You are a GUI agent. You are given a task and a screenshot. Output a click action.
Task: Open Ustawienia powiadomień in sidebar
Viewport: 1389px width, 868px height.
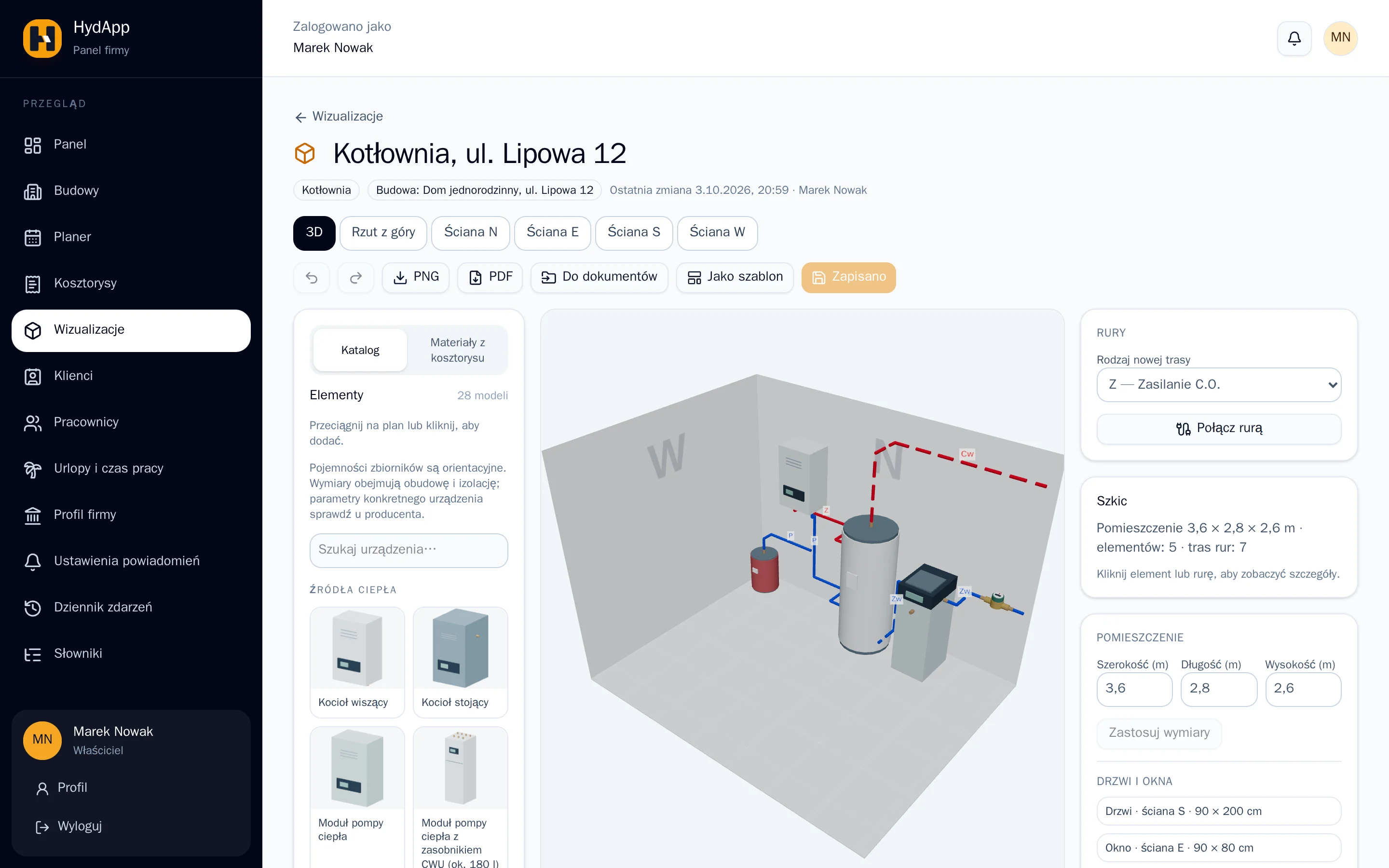point(131,561)
